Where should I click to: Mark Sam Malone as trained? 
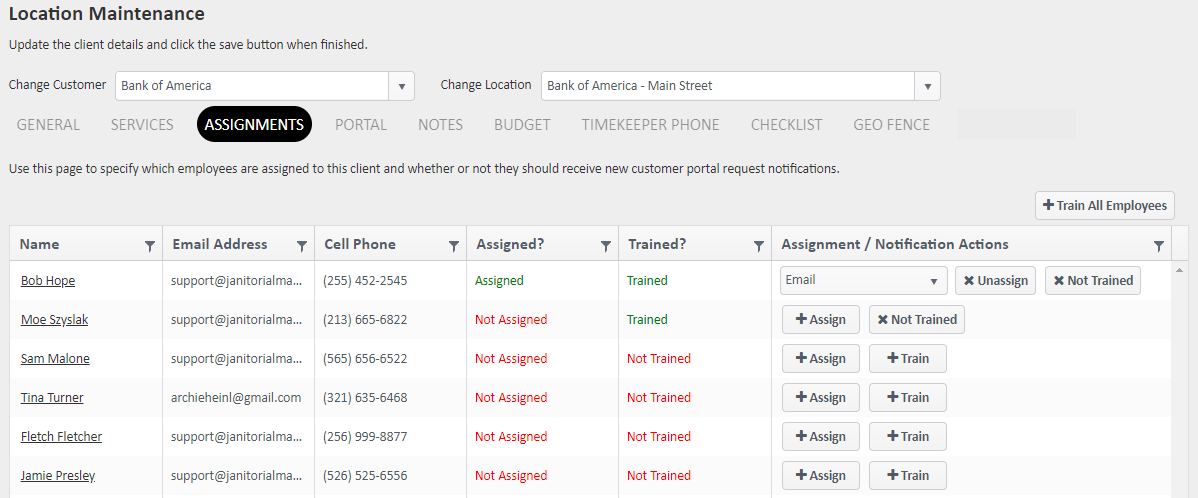coord(907,359)
